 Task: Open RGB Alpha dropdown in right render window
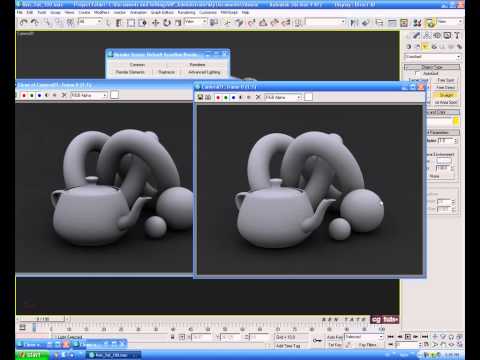[283, 97]
